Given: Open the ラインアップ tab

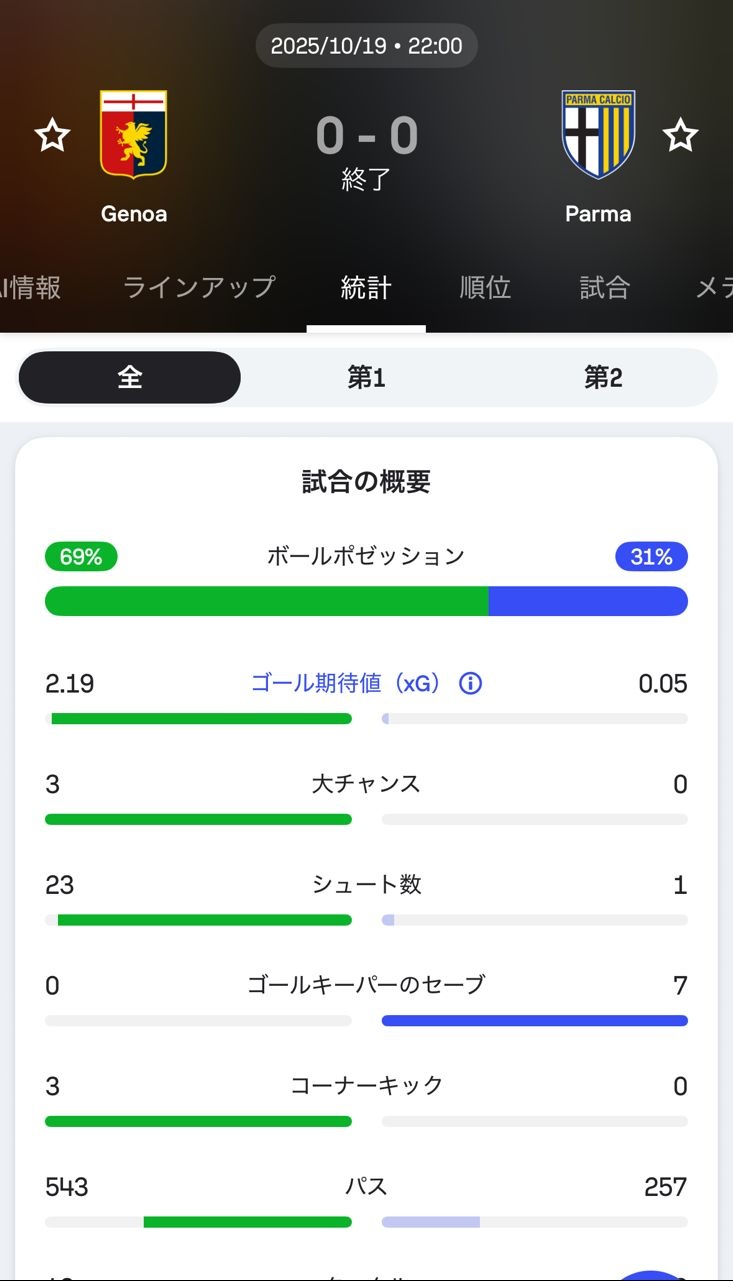Looking at the screenshot, I should point(199,288).
